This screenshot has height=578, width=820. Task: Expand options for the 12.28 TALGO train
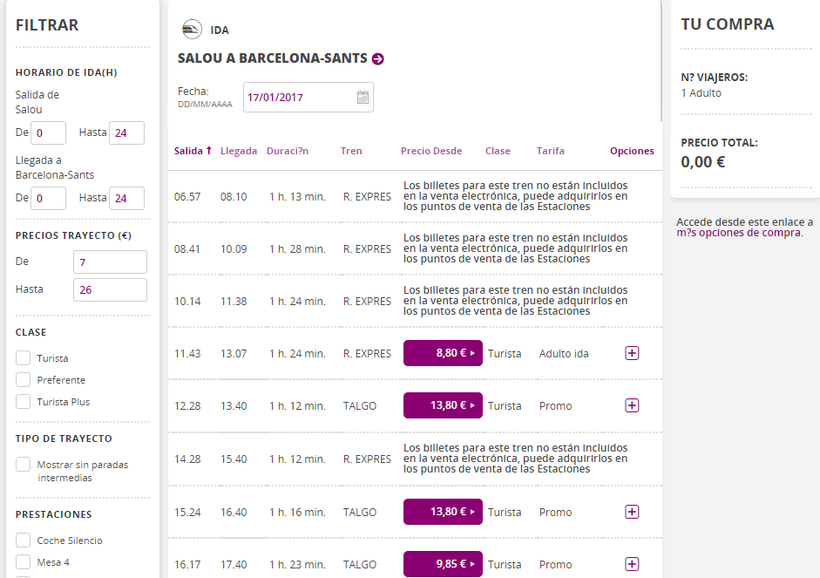pyautogui.click(x=631, y=405)
